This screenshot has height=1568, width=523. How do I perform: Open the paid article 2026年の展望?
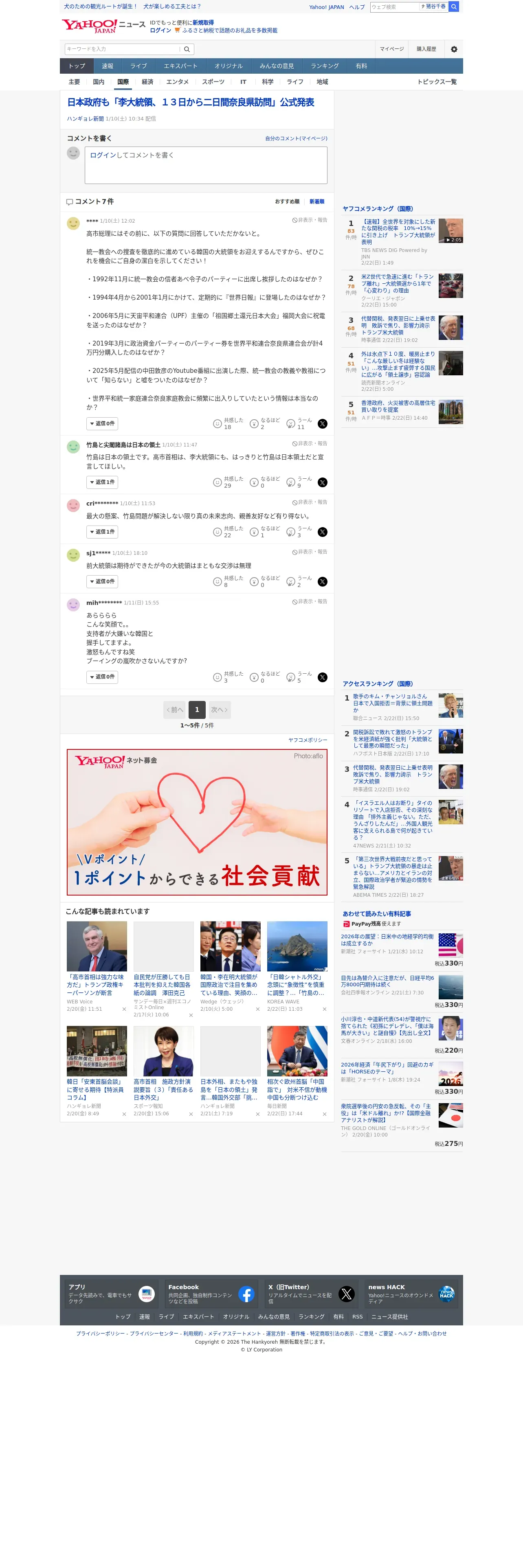click(387, 940)
